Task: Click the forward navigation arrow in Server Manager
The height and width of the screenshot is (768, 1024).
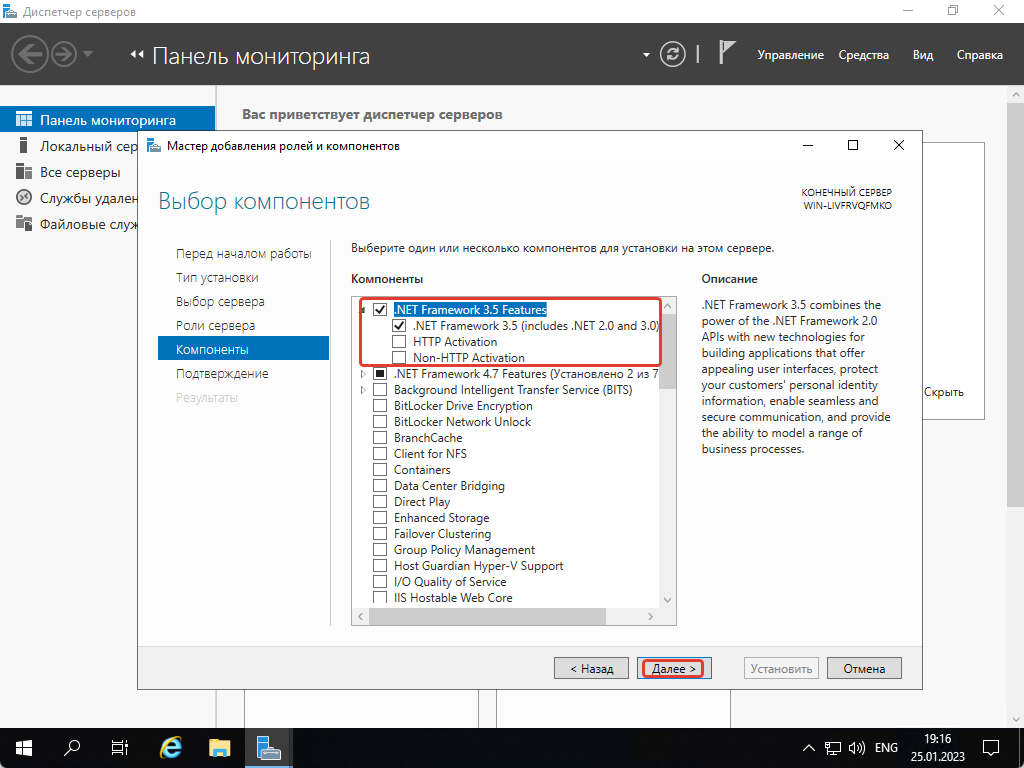Action: [x=64, y=54]
